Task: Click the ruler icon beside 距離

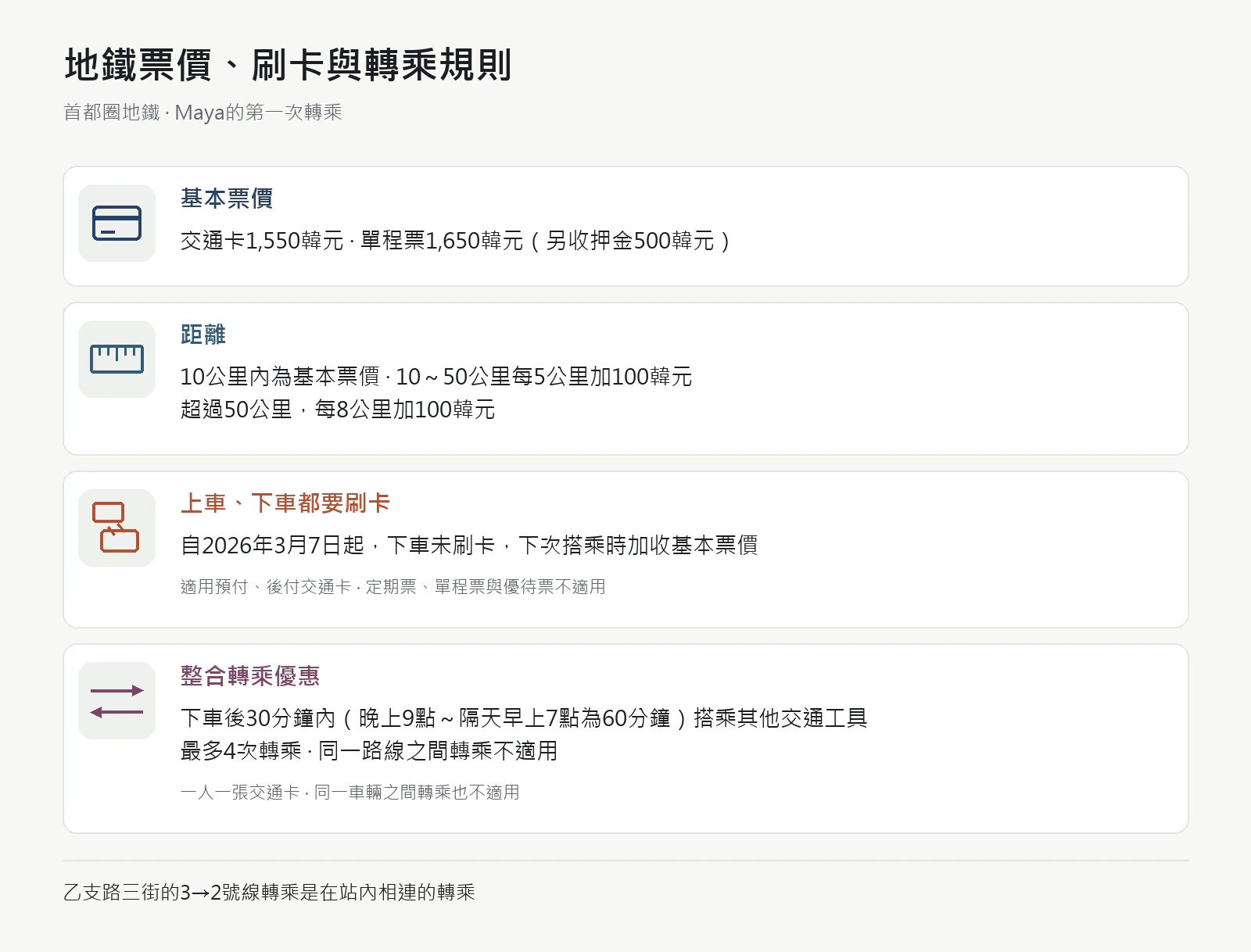Action: click(116, 359)
